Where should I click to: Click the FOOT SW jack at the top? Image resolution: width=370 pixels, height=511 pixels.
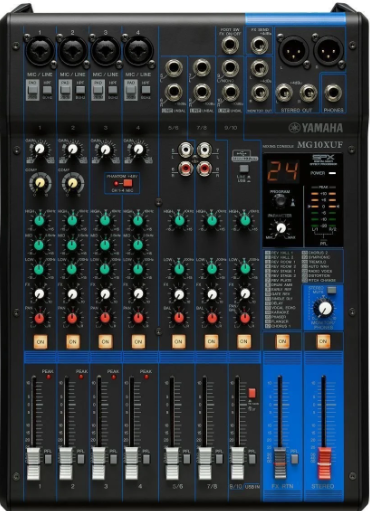[230, 45]
